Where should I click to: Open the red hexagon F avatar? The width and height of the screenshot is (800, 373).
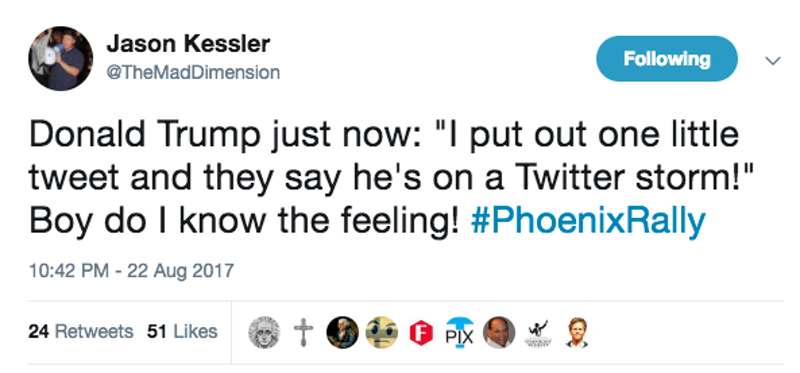(421, 333)
